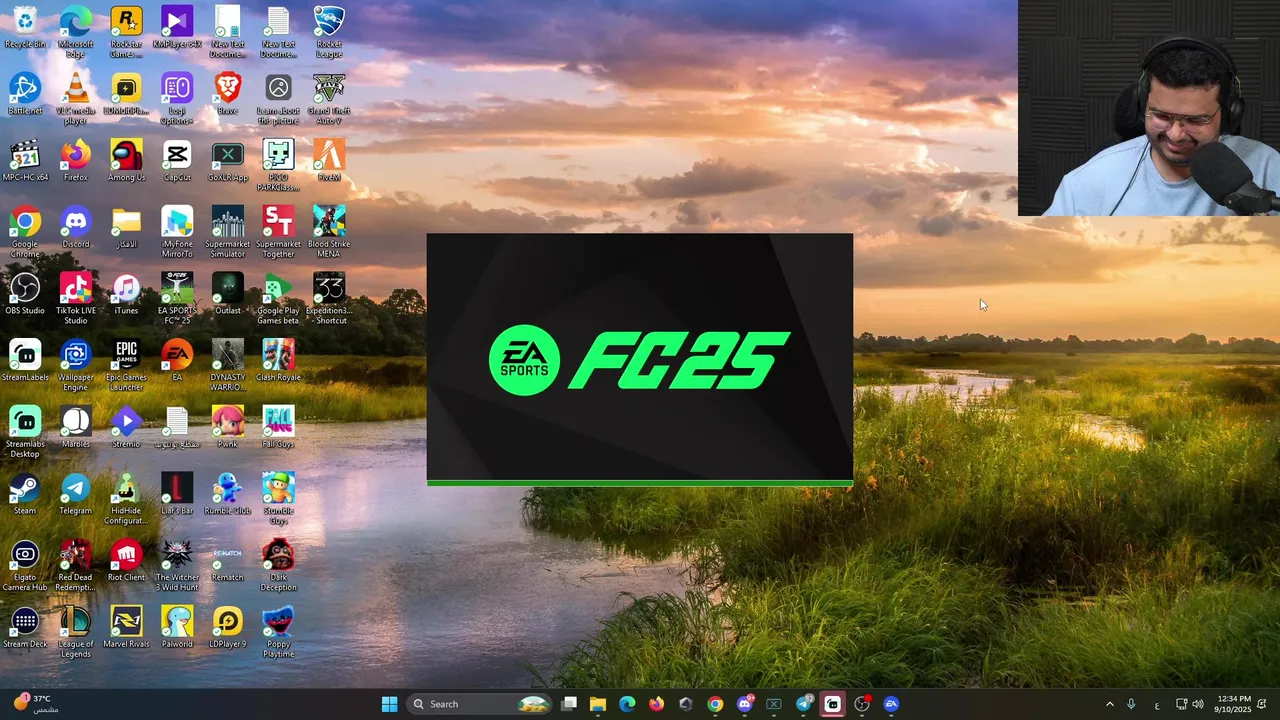
Task: Select the MPC-HC x64 desktop icon
Action: click(25, 161)
